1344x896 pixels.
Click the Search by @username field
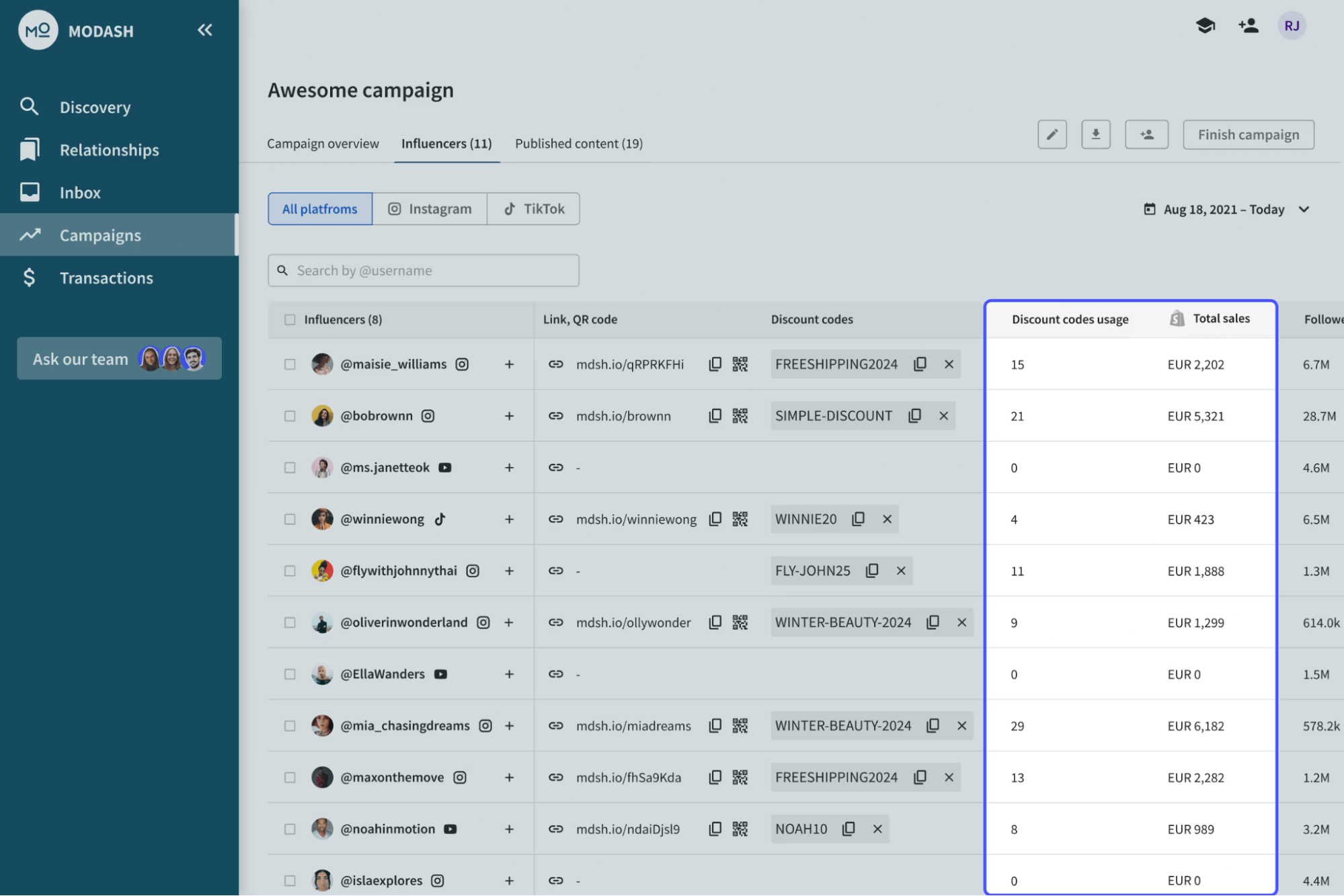(x=424, y=271)
